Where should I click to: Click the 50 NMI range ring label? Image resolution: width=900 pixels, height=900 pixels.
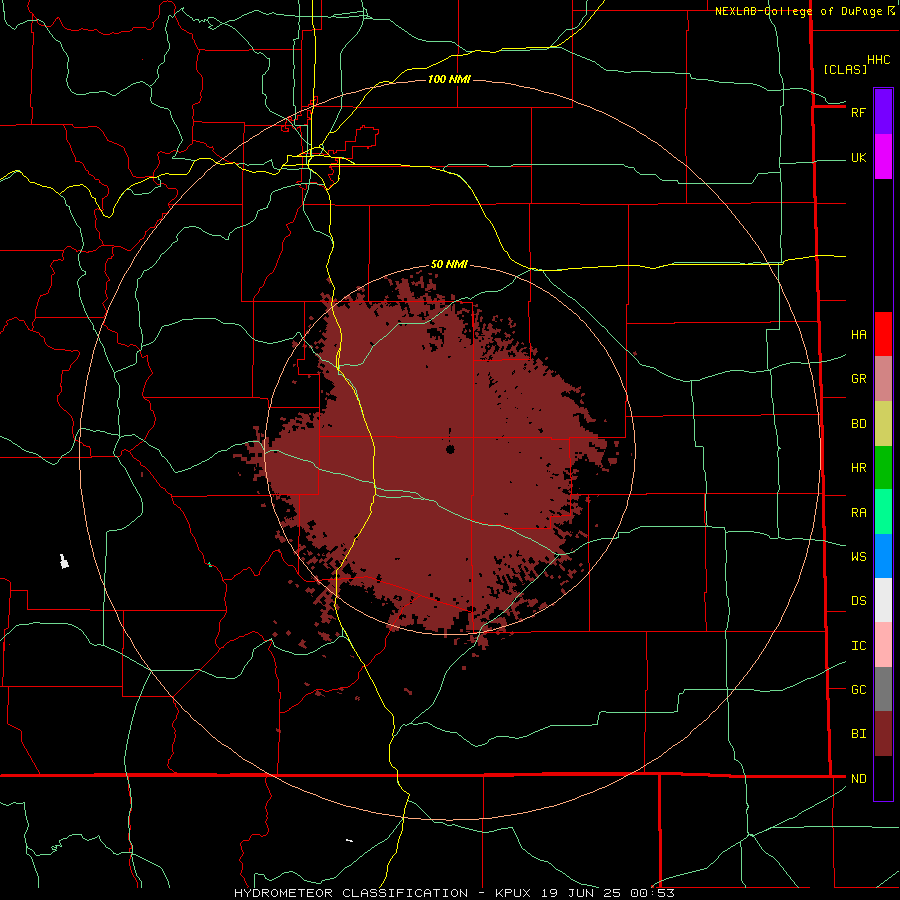pos(449,264)
